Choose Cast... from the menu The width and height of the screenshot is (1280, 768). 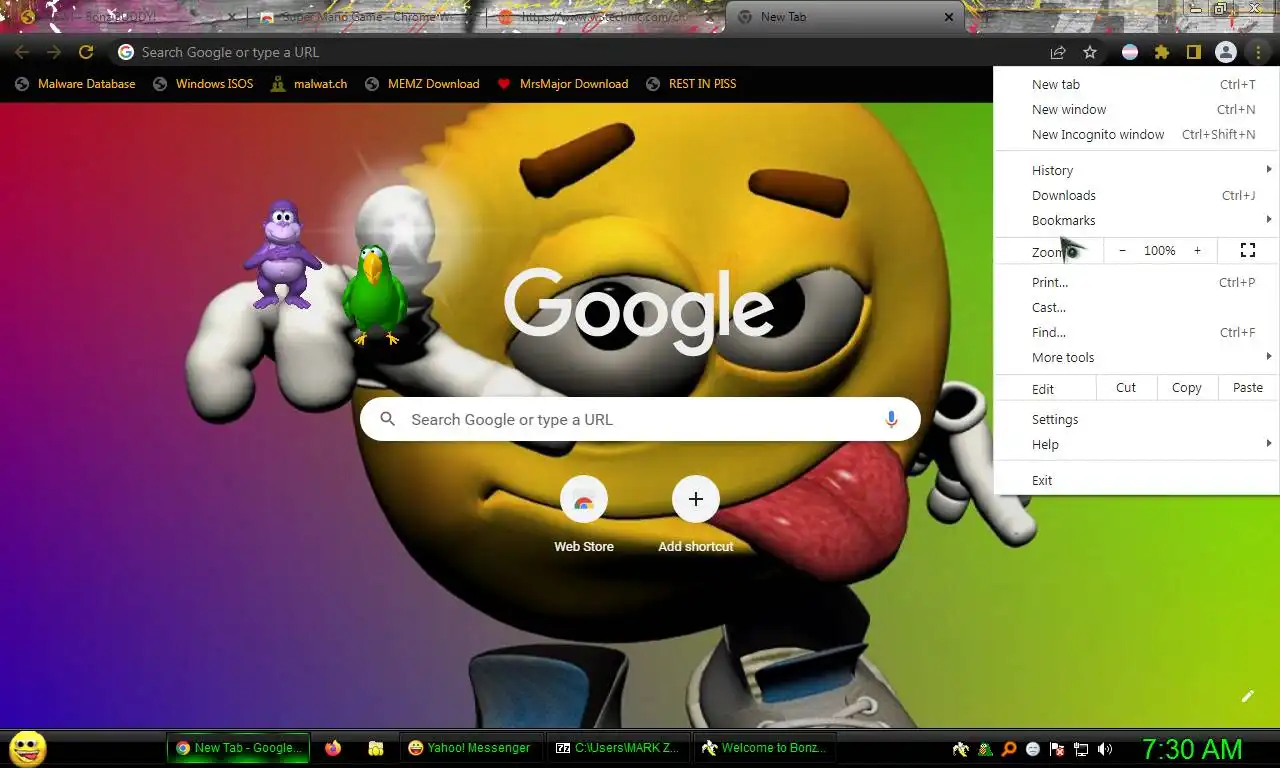[1137, 308]
